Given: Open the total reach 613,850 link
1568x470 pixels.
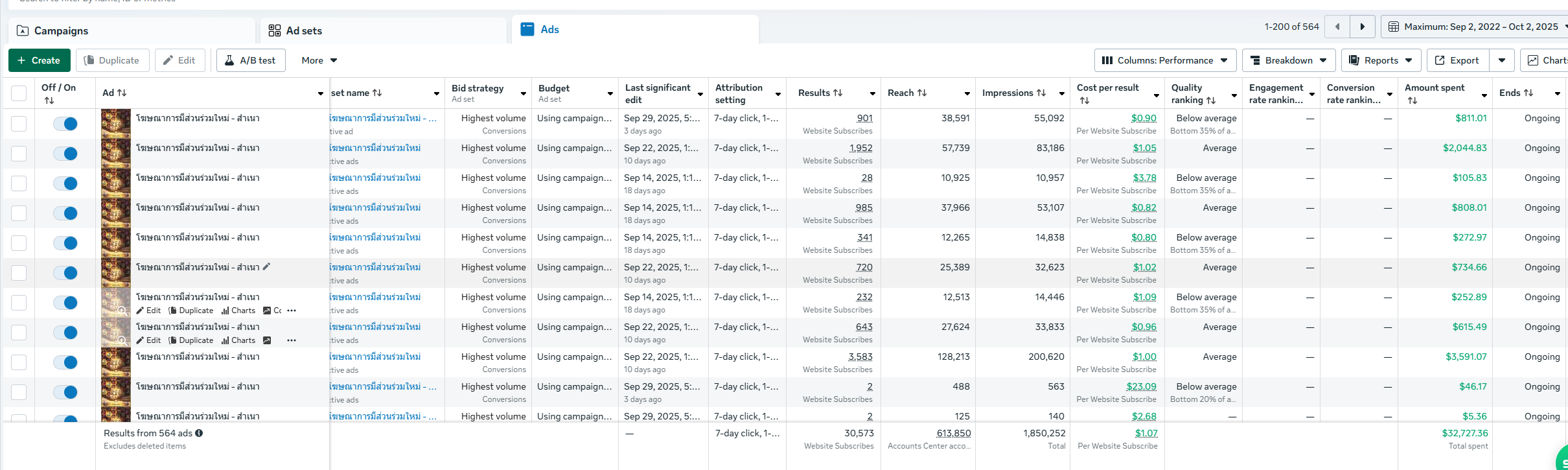Looking at the screenshot, I should click(x=954, y=433).
